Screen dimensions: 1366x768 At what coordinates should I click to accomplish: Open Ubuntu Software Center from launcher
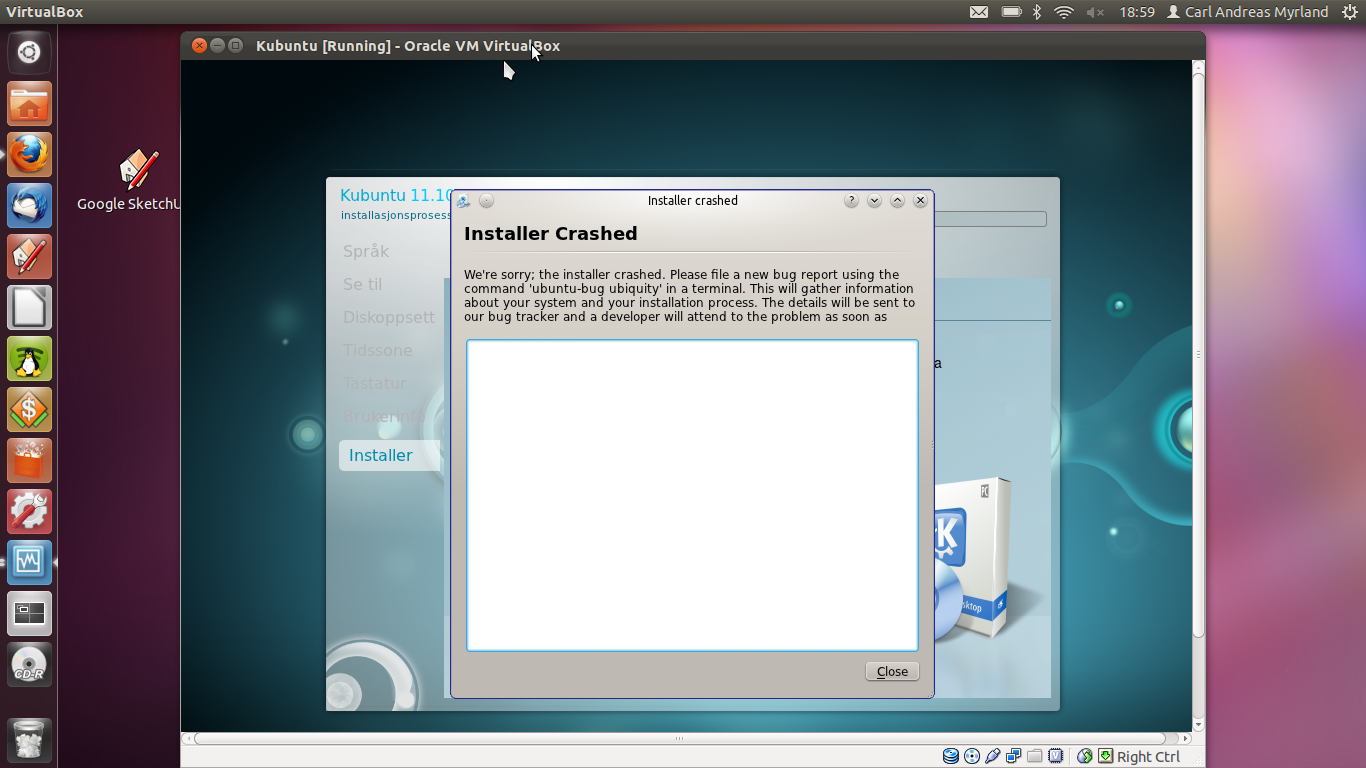point(29,461)
